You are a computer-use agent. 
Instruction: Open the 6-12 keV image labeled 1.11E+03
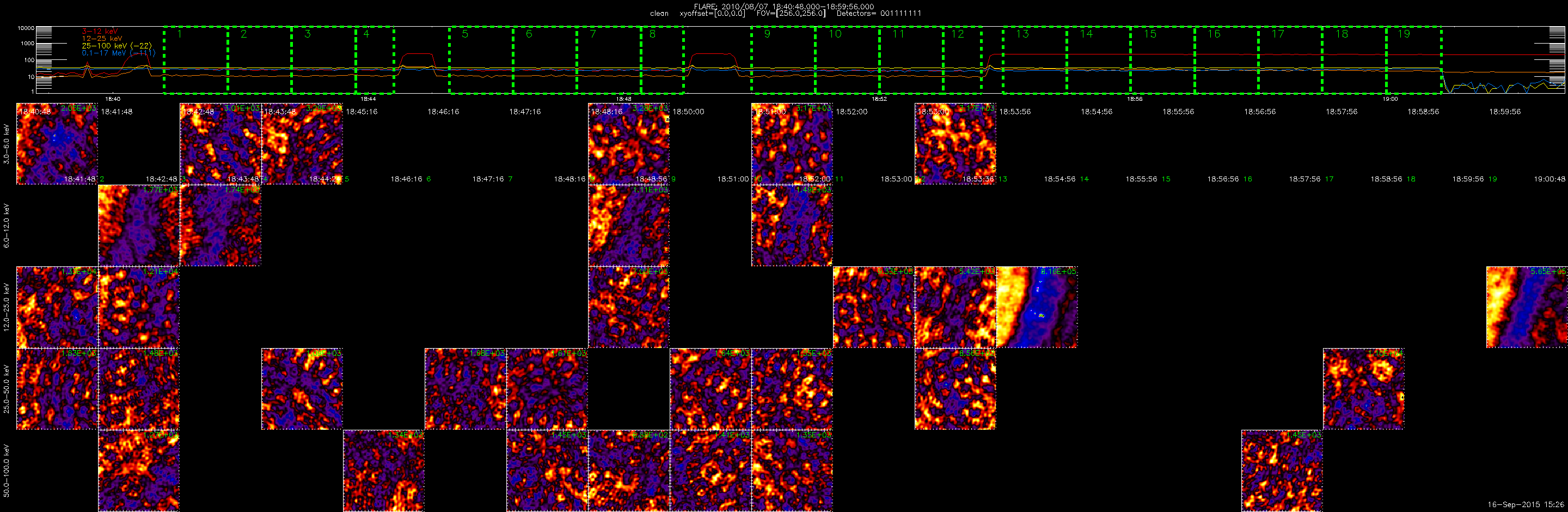629,226
